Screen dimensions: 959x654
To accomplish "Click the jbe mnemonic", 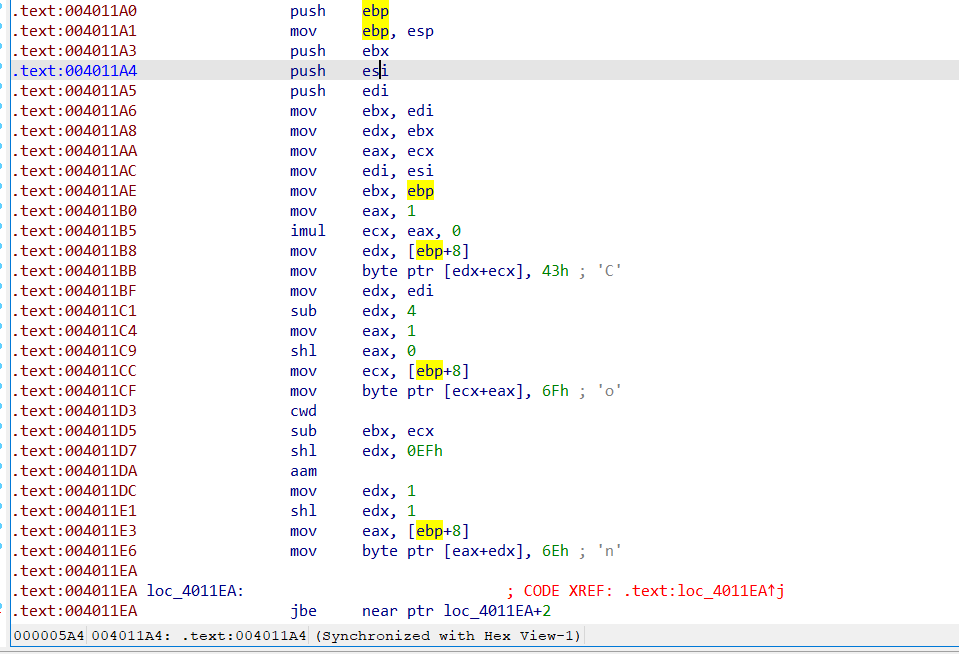I will [303, 611].
